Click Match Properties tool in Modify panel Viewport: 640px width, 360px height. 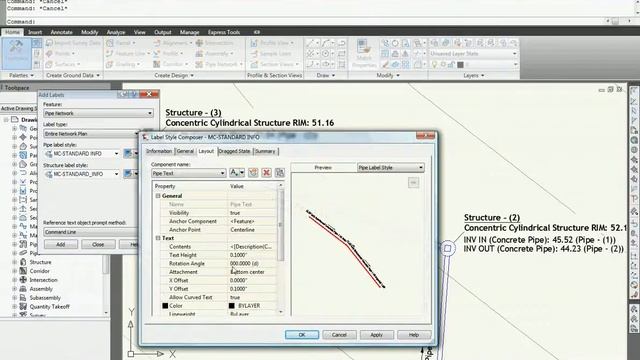point(364,53)
